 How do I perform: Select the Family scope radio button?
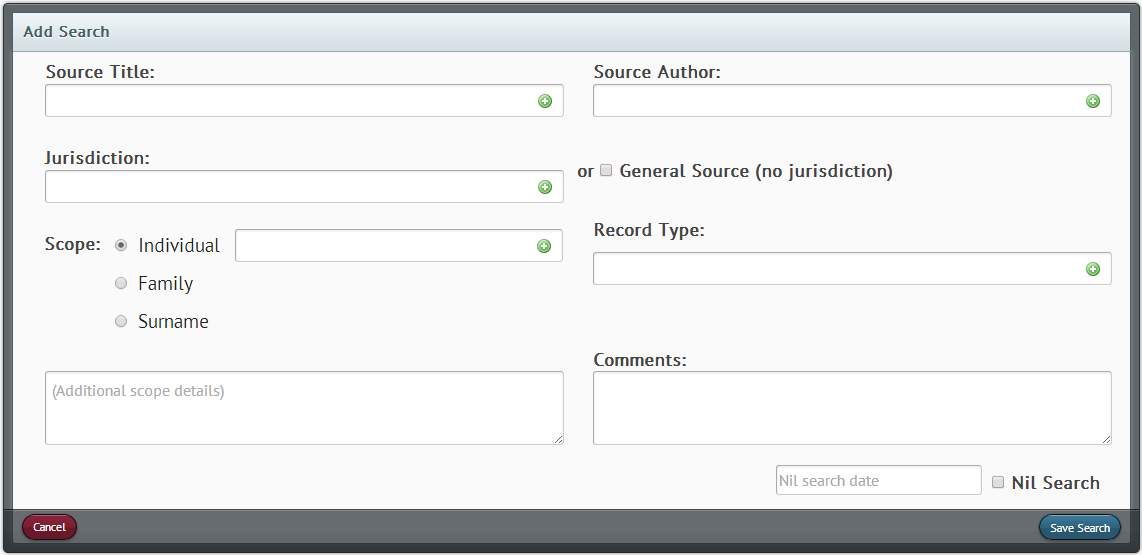coord(121,283)
